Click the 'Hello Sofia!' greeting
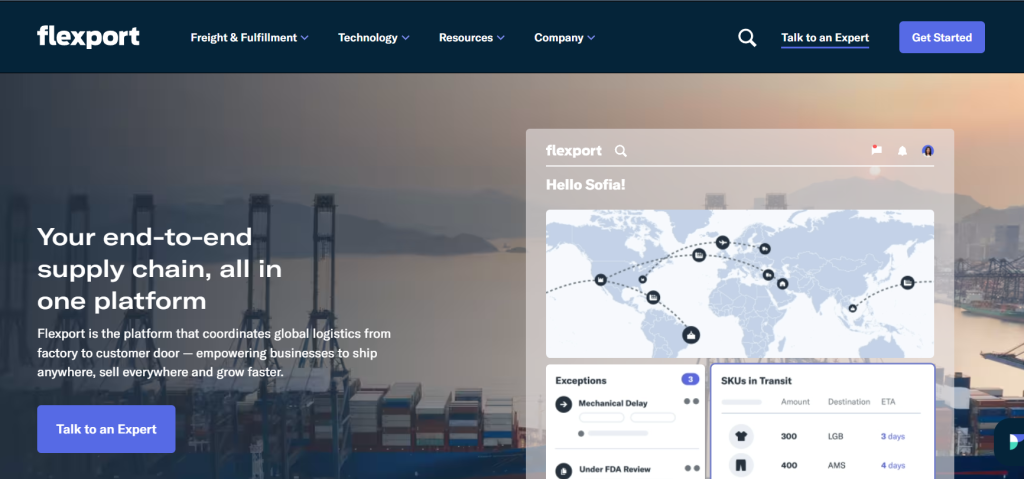The width and height of the screenshot is (1024, 479). pyautogui.click(x=586, y=185)
